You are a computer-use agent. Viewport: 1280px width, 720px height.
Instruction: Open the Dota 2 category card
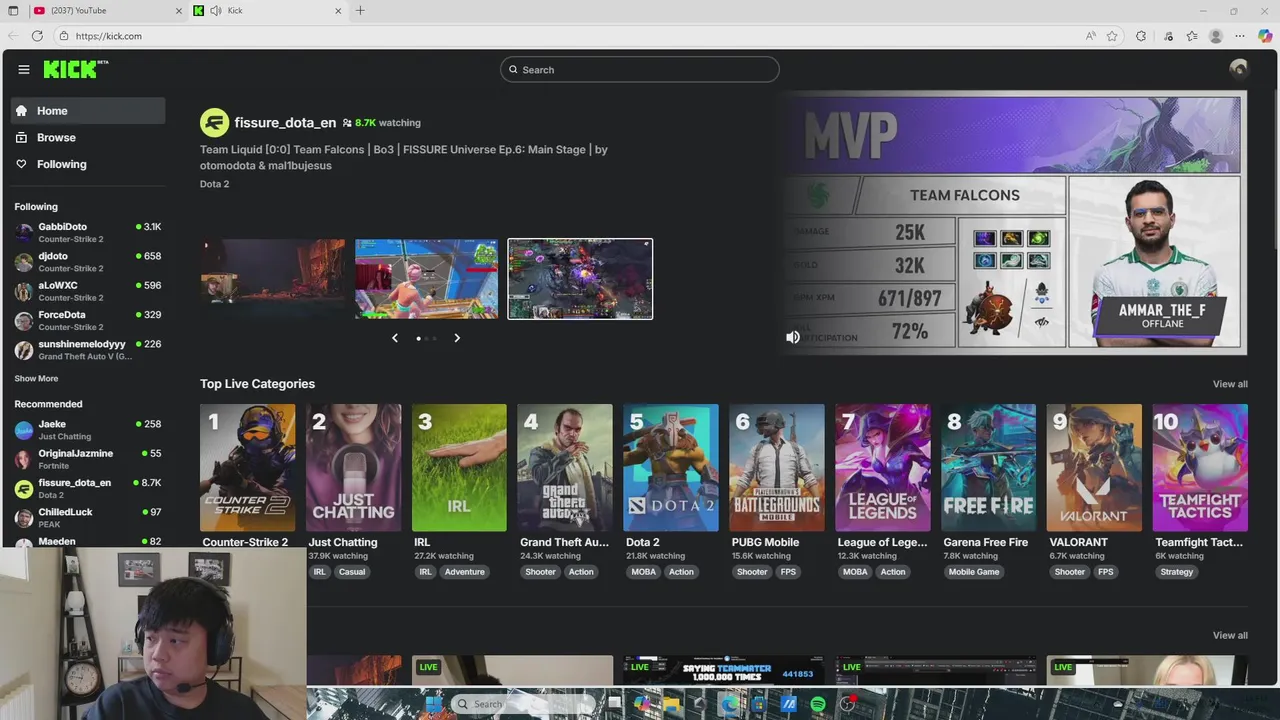pyautogui.click(x=671, y=468)
